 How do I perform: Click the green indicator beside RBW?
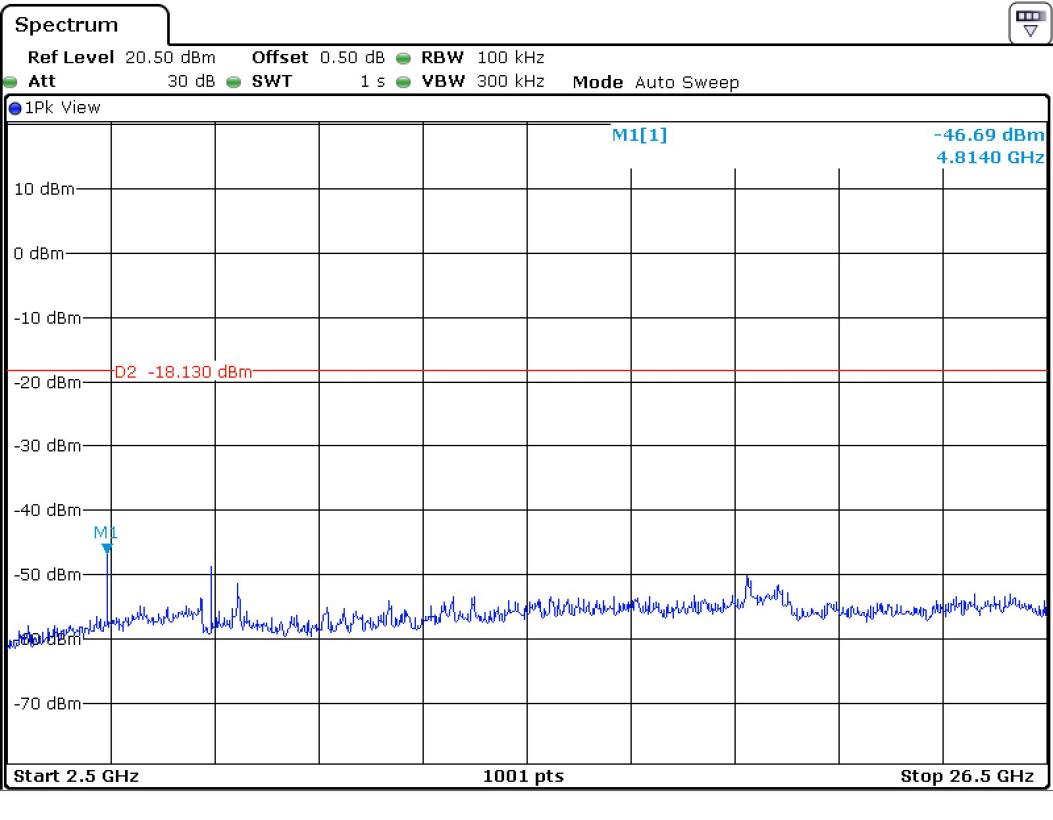tap(403, 58)
